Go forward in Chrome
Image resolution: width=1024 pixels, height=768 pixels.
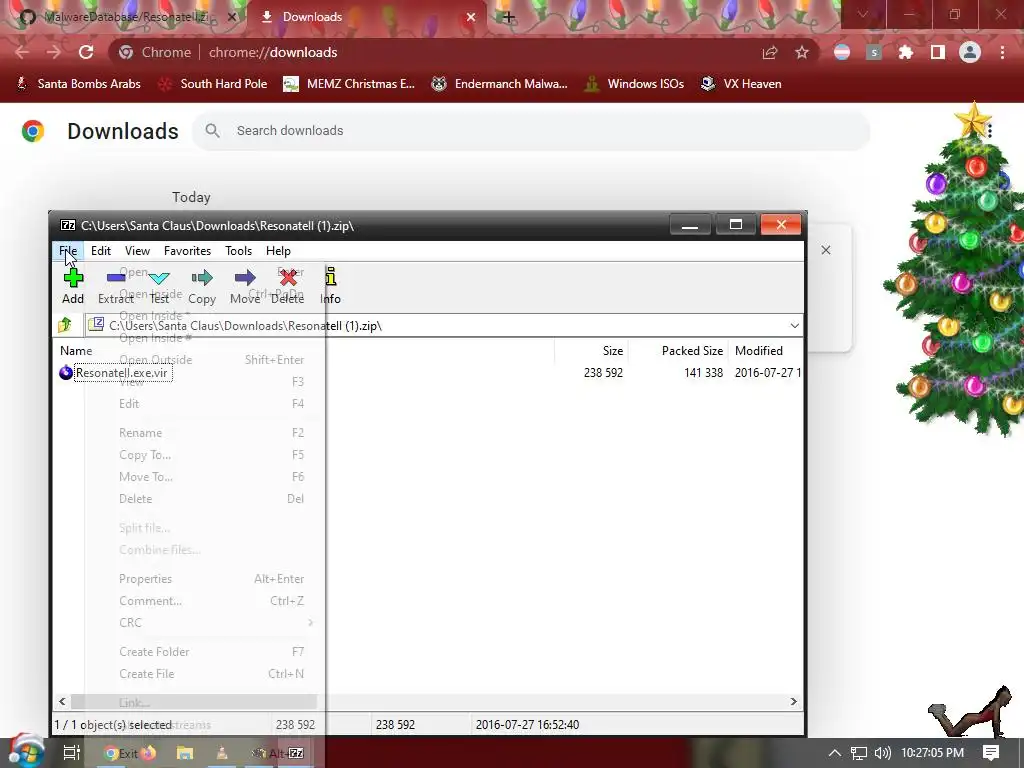[x=54, y=52]
